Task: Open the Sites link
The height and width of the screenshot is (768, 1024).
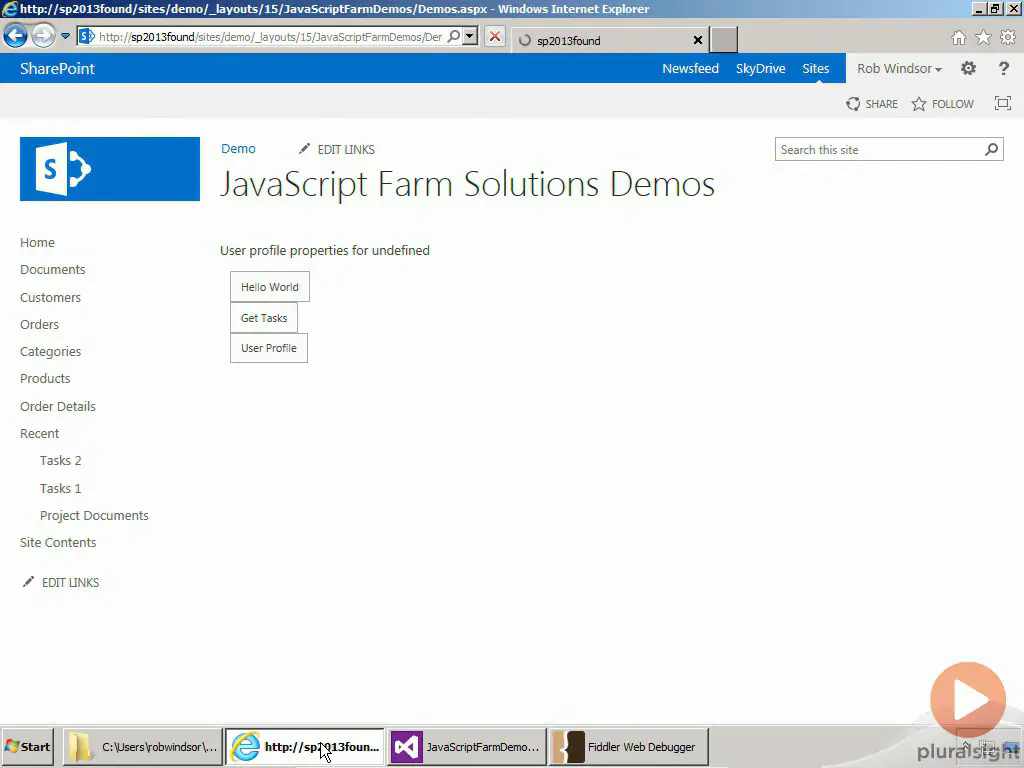Action: 816,69
